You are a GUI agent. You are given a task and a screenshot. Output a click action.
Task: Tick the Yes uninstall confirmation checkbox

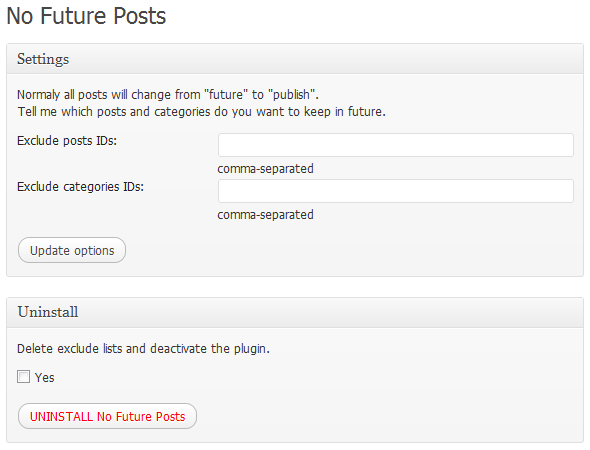(x=23, y=377)
